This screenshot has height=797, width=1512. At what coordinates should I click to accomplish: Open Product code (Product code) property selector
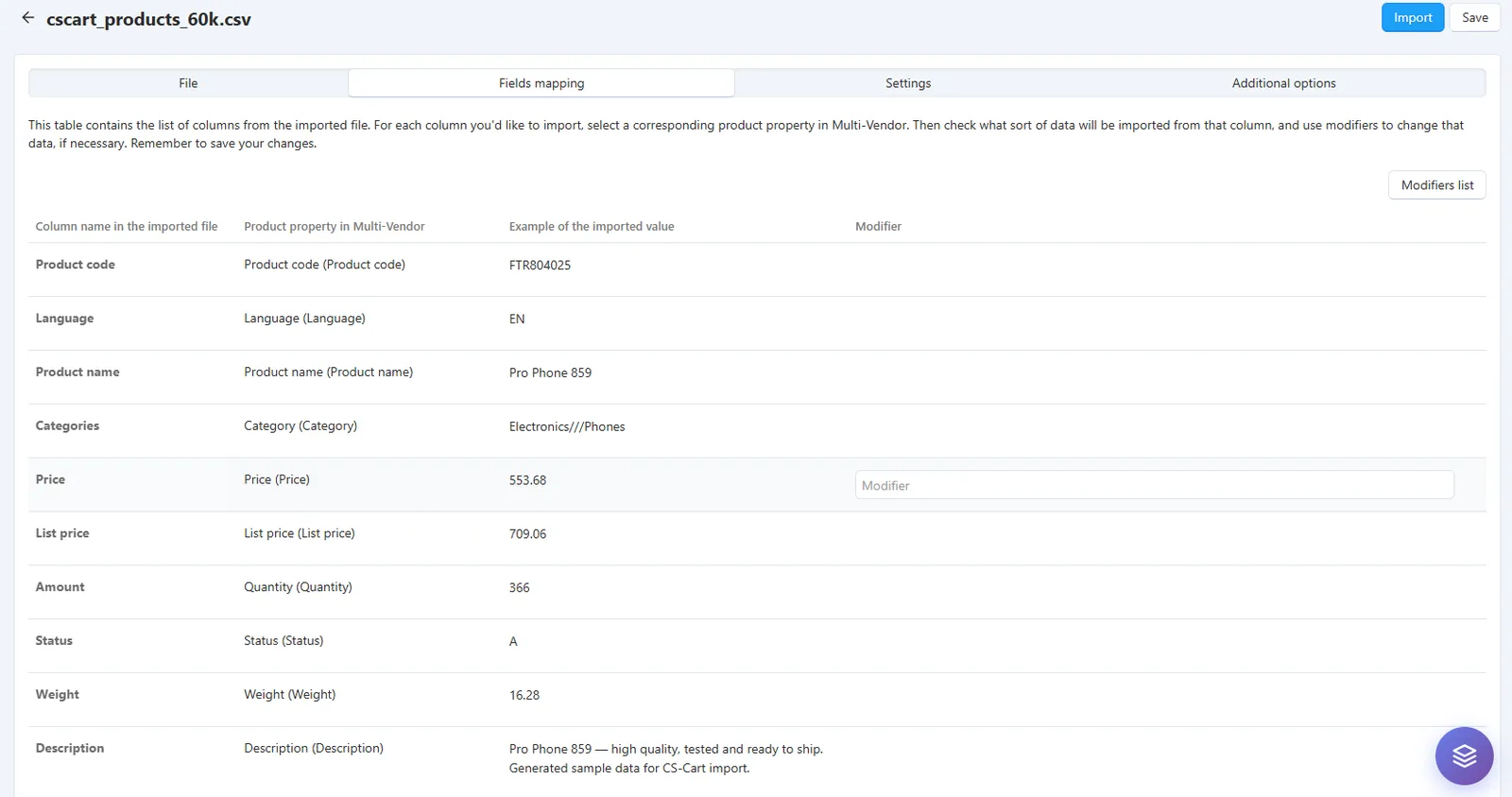(x=324, y=265)
